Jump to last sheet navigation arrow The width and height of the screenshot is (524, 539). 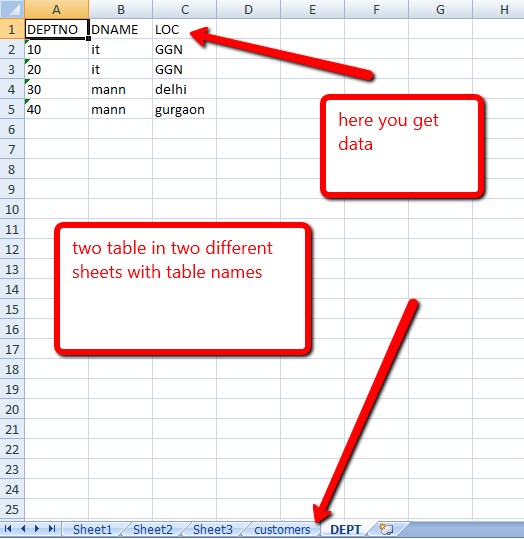tap(52, 528)
